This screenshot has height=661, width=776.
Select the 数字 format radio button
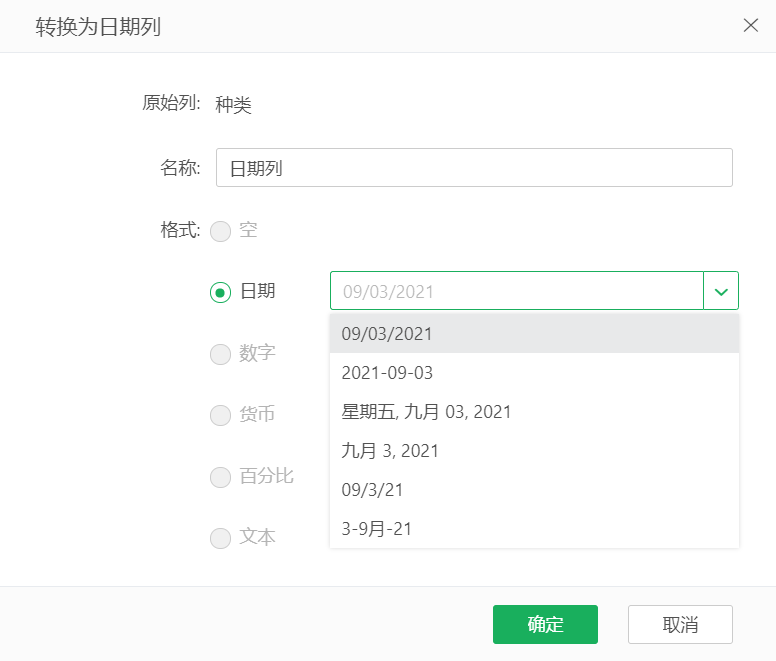click(220, 354)
